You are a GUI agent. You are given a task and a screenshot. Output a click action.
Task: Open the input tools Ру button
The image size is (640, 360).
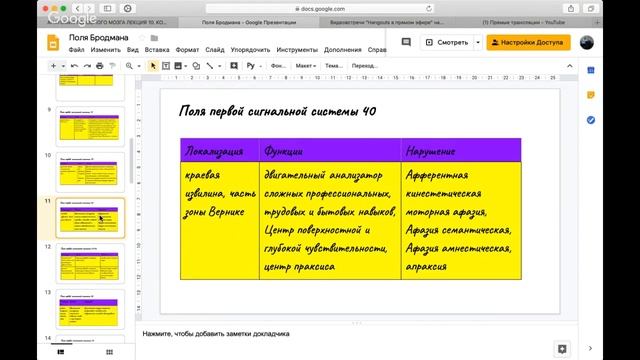(251, 66)
